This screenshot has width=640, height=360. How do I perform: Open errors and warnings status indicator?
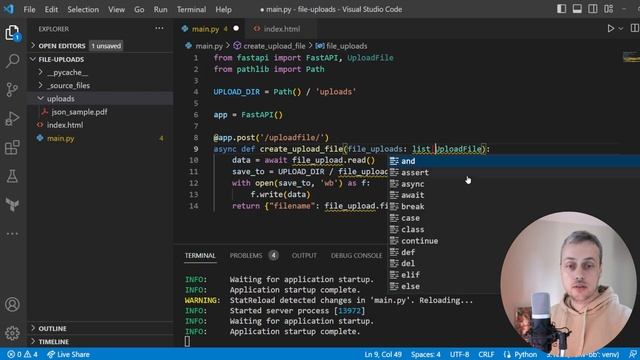[x=22, y=354]
